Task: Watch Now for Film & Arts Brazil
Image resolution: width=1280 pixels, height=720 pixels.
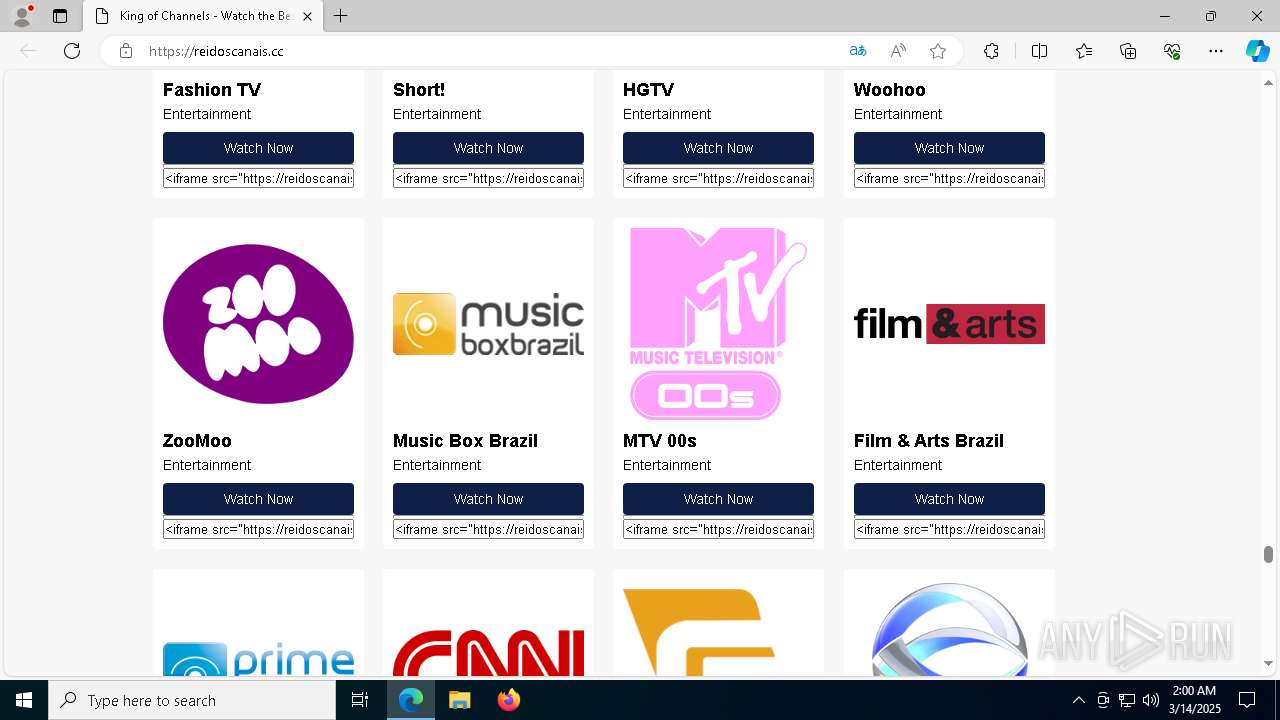Action: click(949, 499)
